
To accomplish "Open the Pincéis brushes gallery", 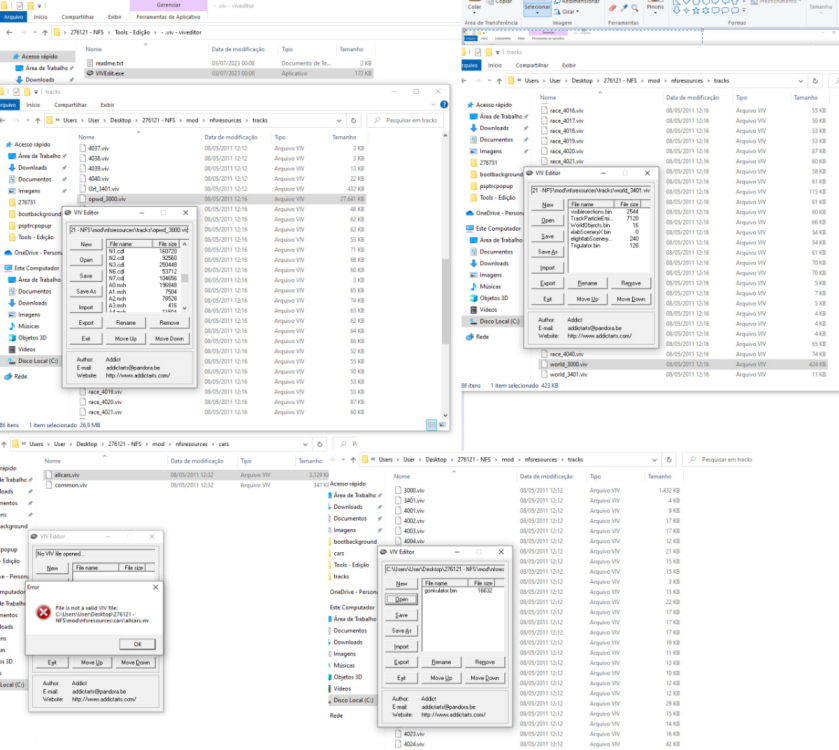I will tap(654, 8).
